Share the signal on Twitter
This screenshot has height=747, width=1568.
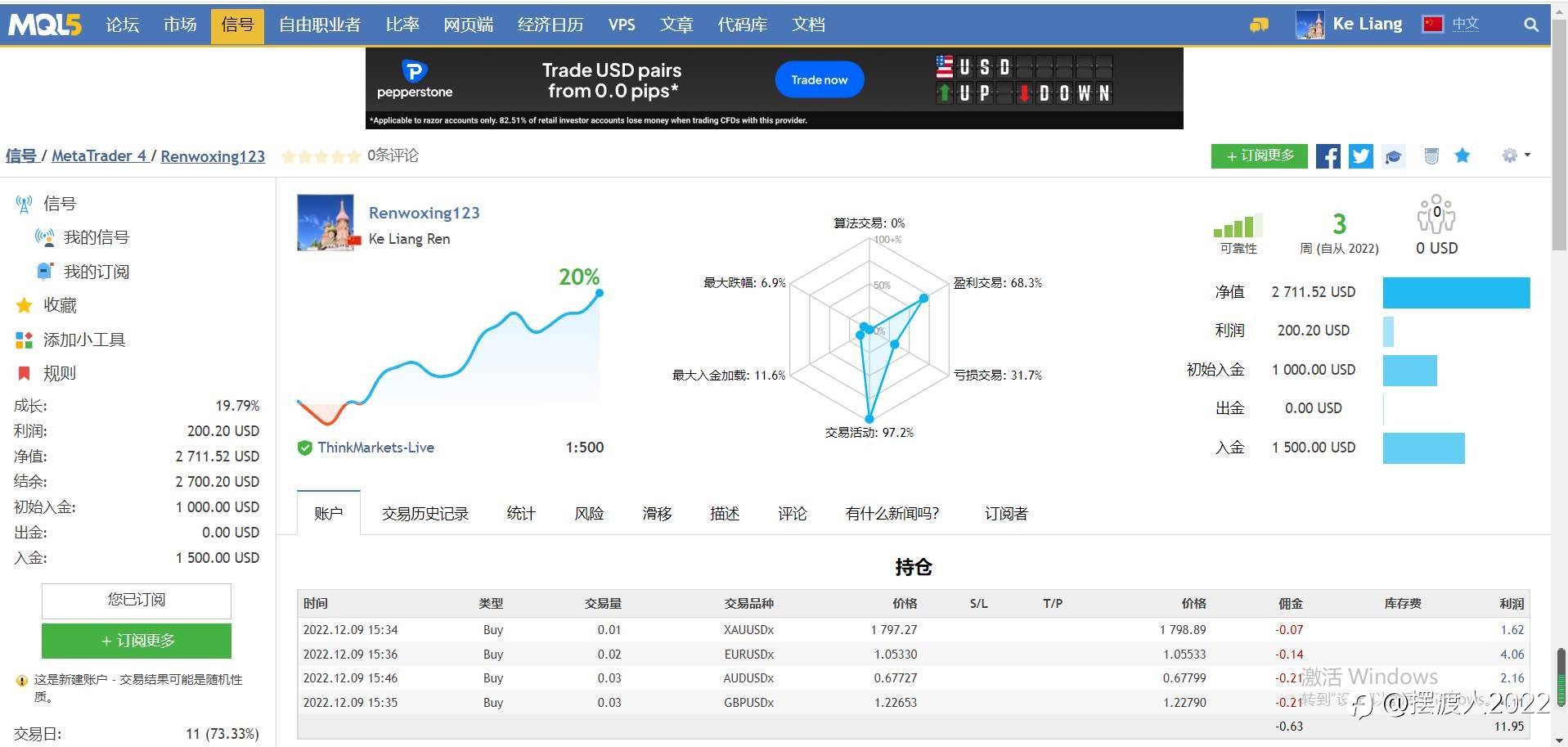tap(1361, 155)
